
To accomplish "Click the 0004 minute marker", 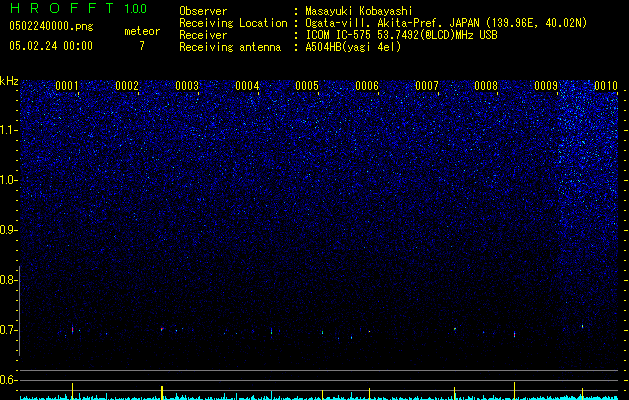I will pyautogui.click(x=247, y=86).
